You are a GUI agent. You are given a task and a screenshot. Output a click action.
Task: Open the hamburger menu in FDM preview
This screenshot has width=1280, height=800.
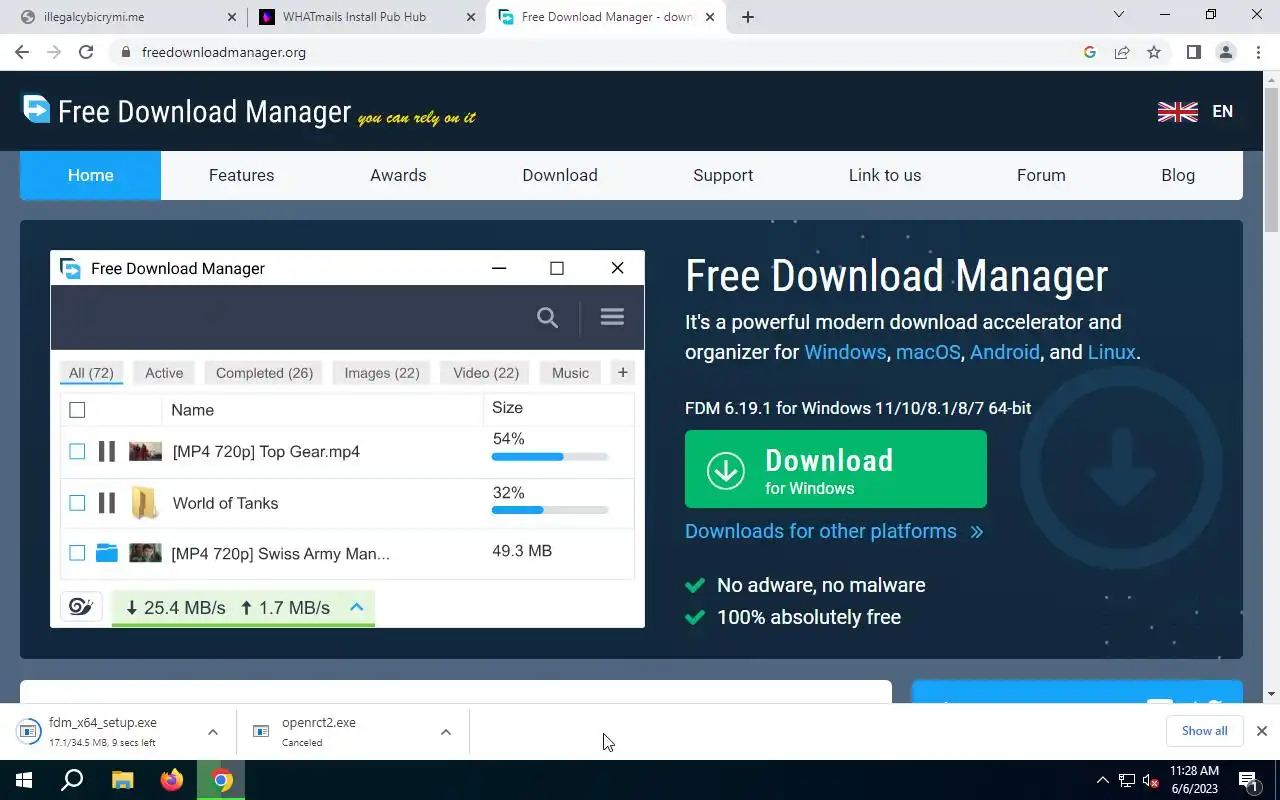612,317
